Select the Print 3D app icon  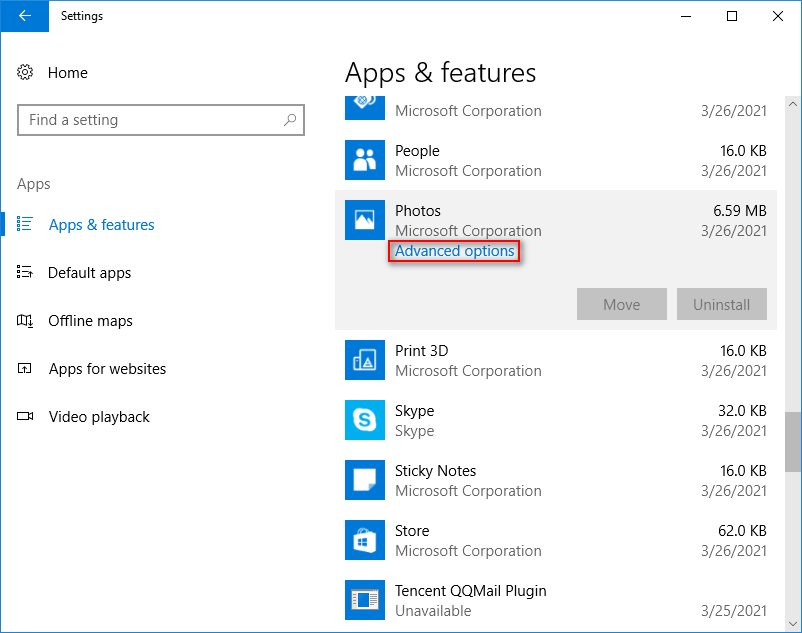coord(365,360)
